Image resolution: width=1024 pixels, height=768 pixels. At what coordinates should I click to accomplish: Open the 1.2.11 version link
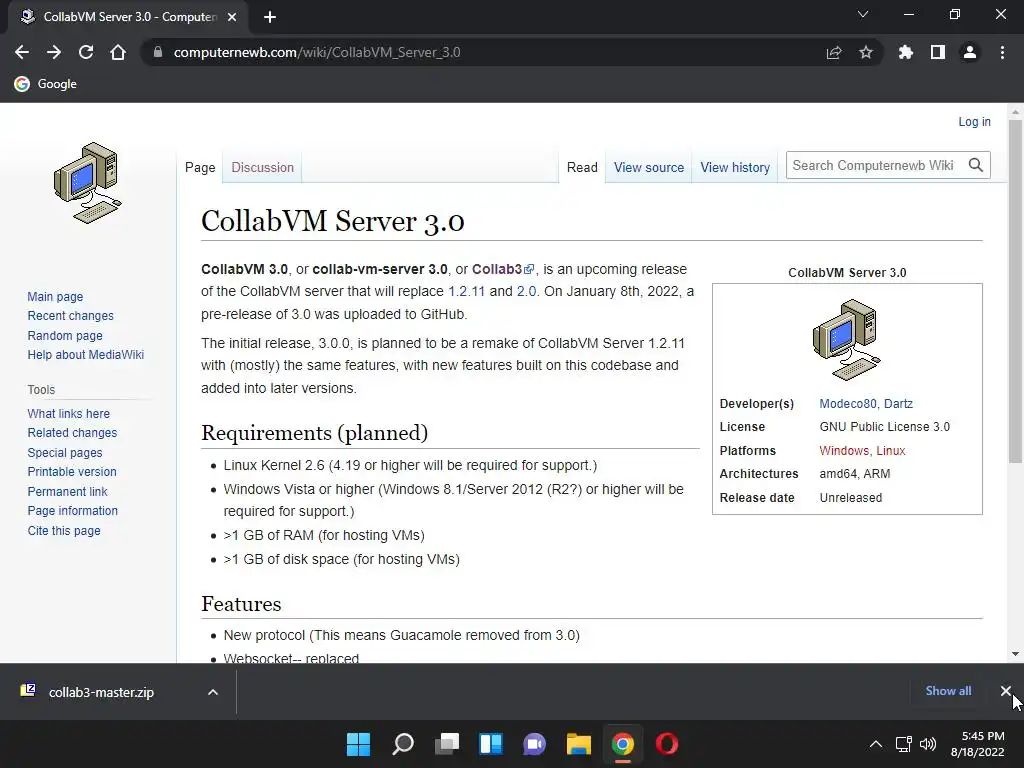(466, 291)
